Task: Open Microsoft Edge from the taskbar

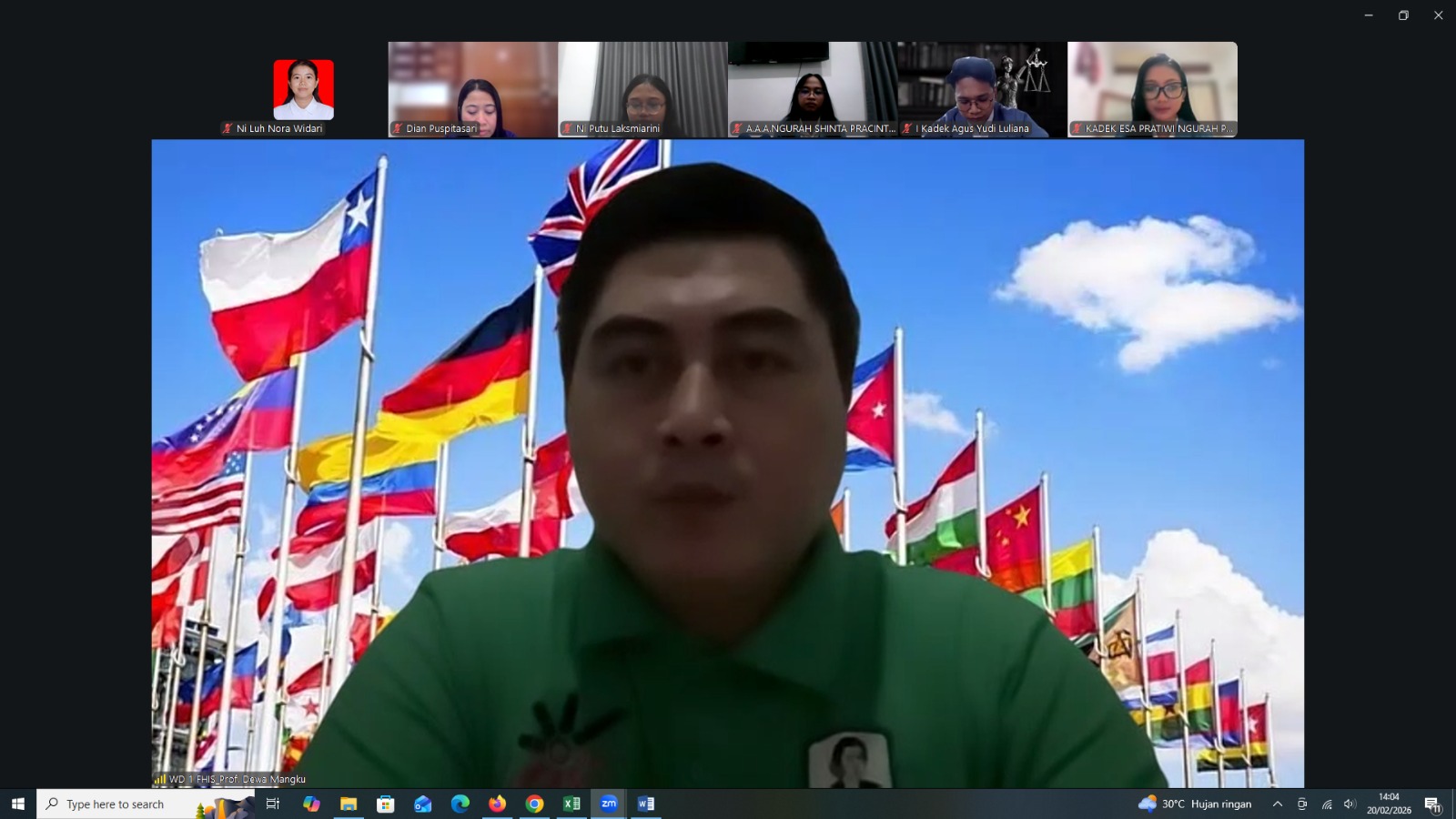Action: 460,804
